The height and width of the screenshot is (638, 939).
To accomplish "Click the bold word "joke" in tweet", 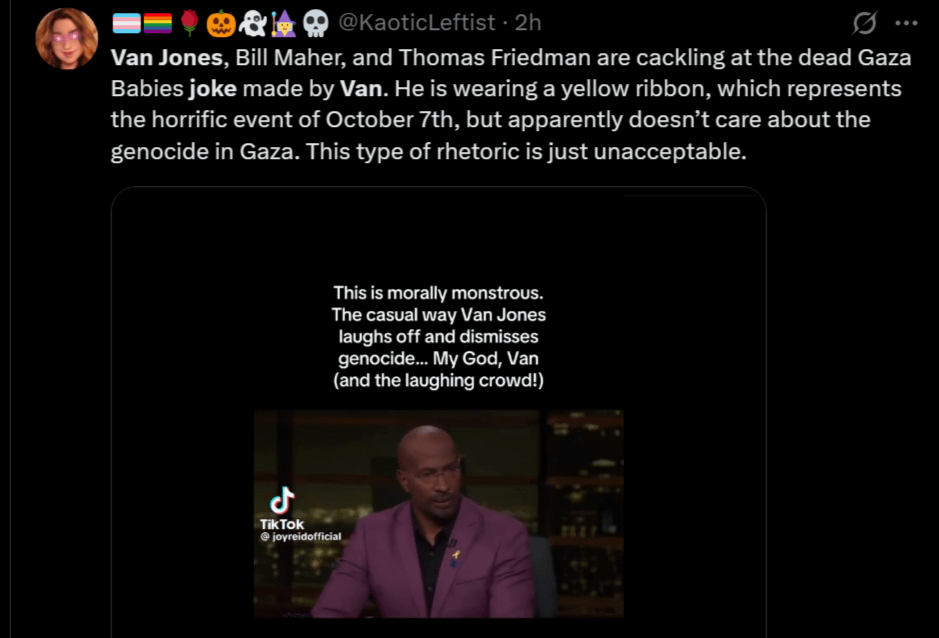I will [213, 89].
